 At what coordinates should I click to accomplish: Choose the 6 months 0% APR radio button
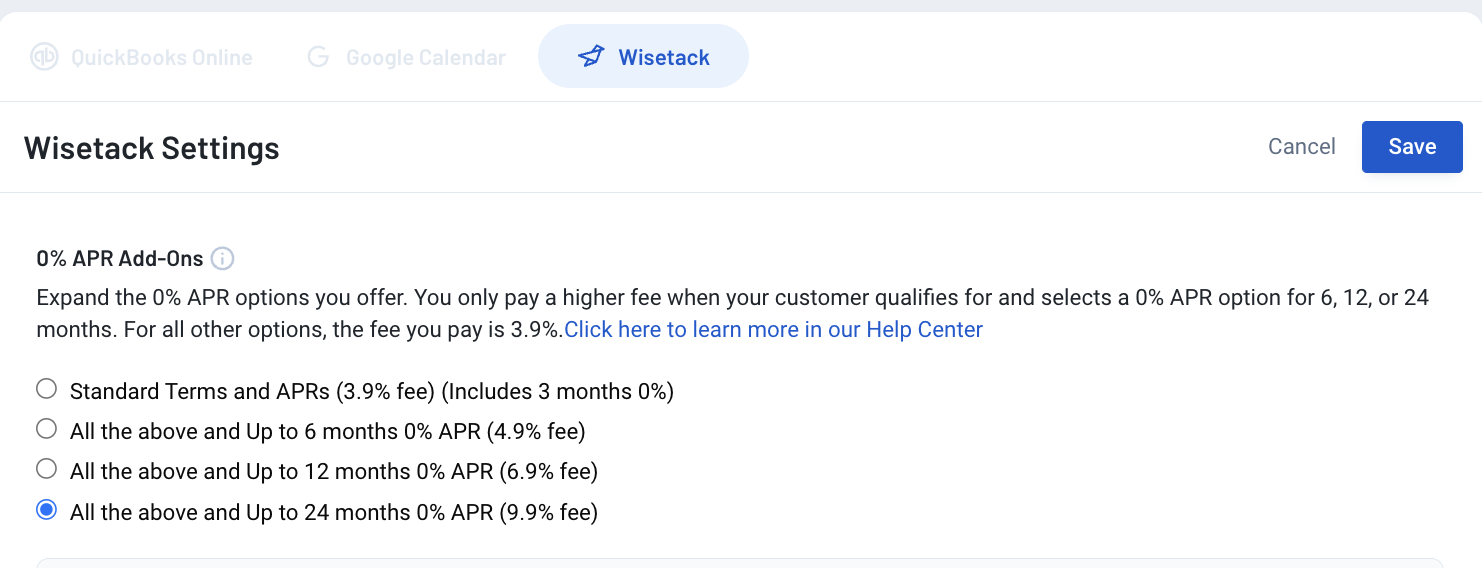(46, 429)
